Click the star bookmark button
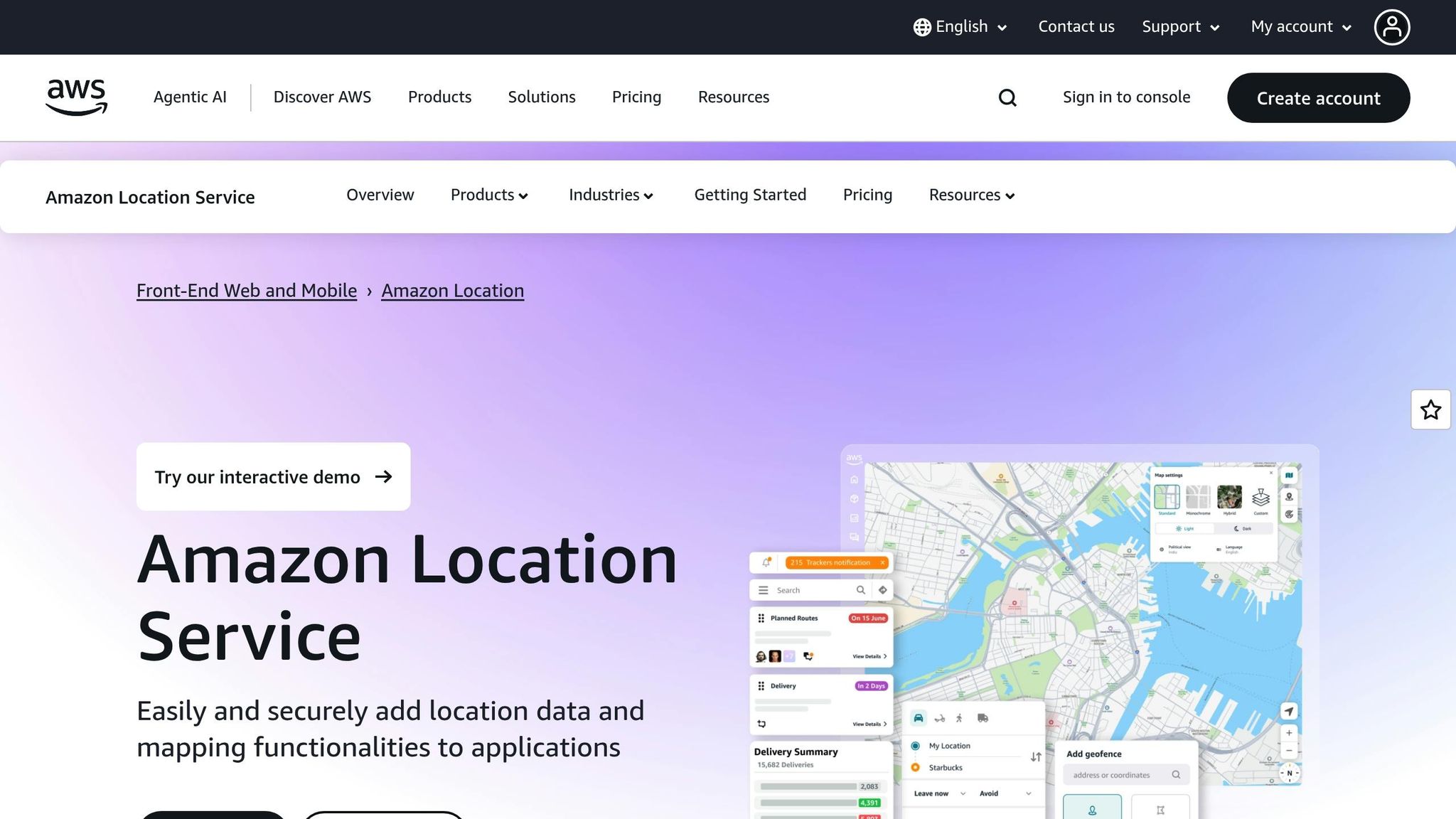This screenshot has height=819, width=1456. tap(1430, 409)
